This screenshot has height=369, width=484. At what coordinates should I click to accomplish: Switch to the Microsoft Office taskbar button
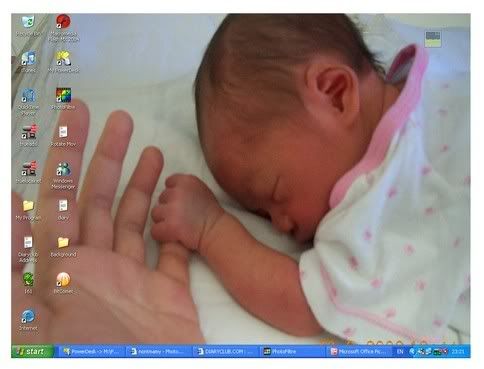point(359,352)
